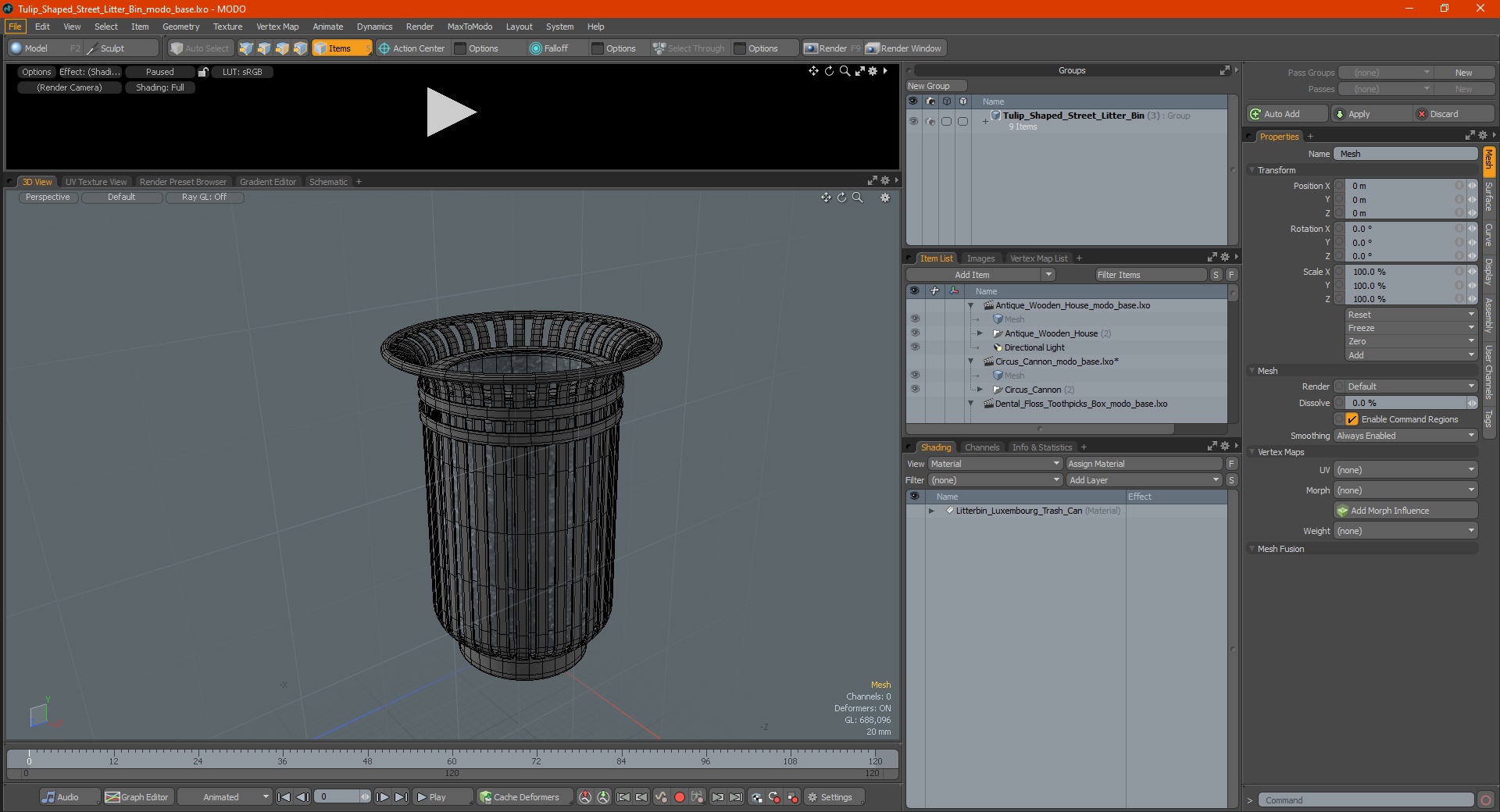This screenshot has height=812, width=1500.
Task: Click the record keyframe red button
Action: pos(679,797)
